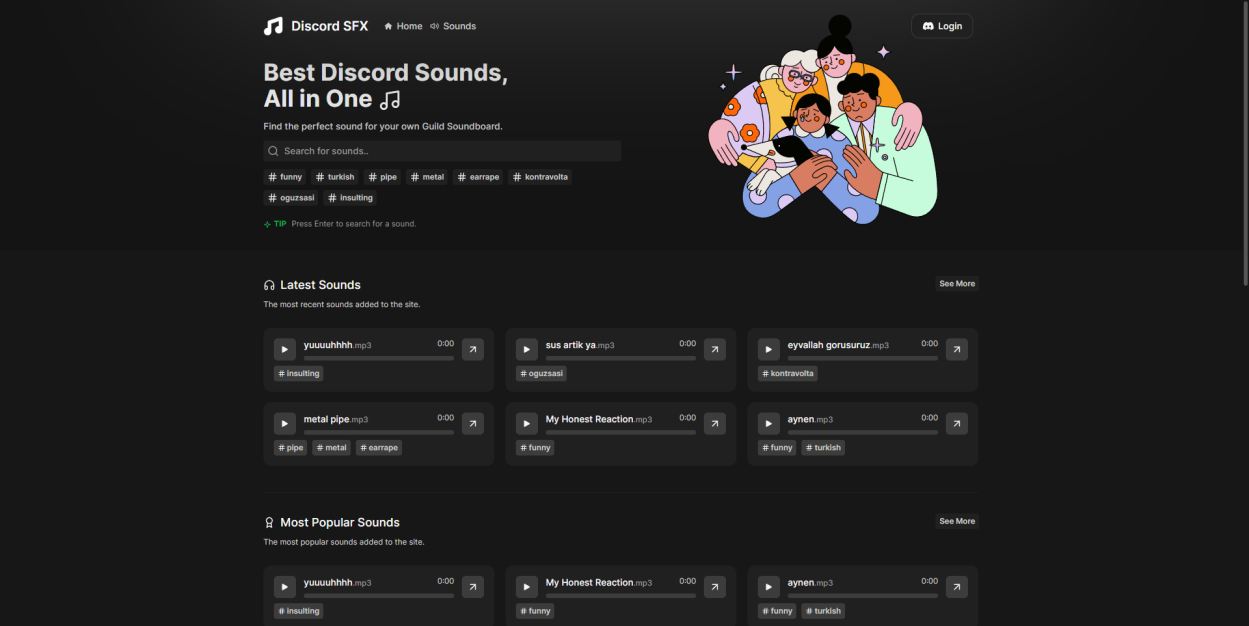Open Most Popular aynen.mp3 arrow icon

click(957, 587)
